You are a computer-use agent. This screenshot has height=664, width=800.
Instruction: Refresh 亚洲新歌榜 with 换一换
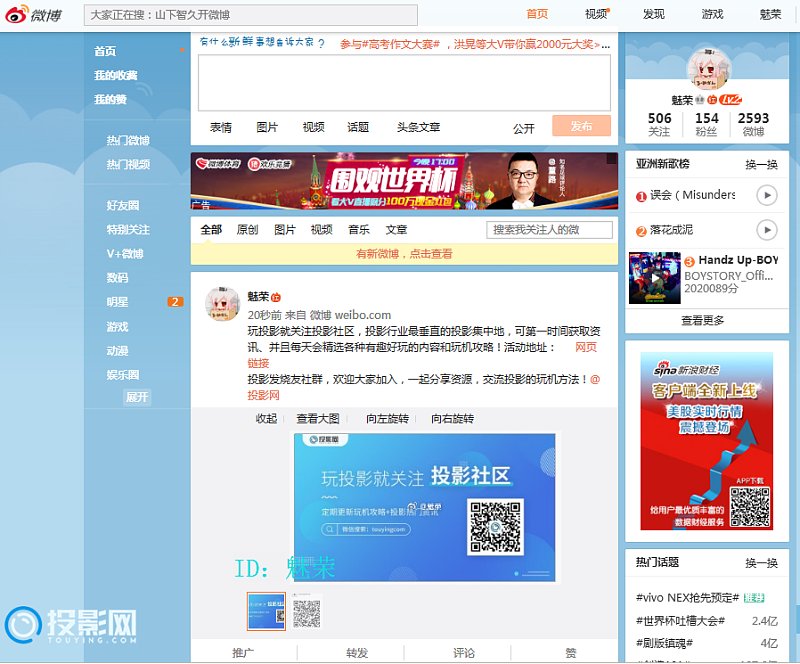click(761, 164)
